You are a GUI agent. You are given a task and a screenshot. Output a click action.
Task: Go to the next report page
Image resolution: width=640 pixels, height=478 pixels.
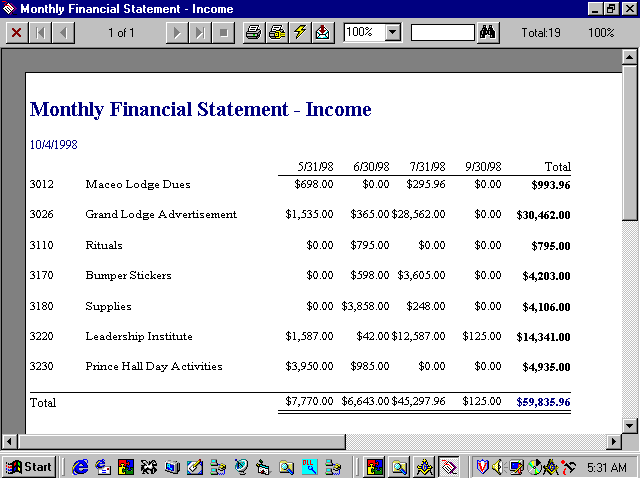[x=178, y=32]
